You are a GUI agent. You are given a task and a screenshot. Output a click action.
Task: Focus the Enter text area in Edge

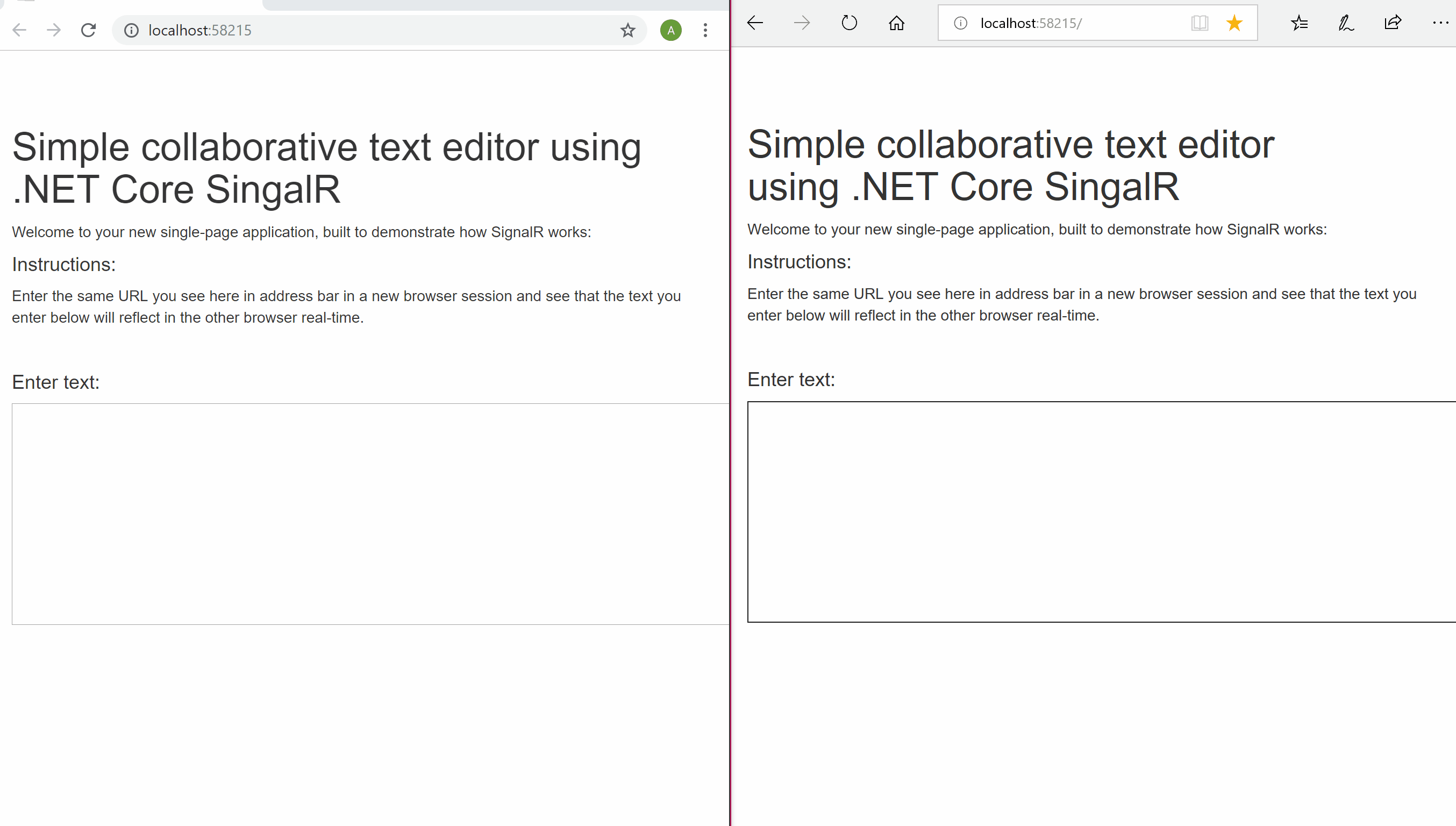(x=1101, y=511)
